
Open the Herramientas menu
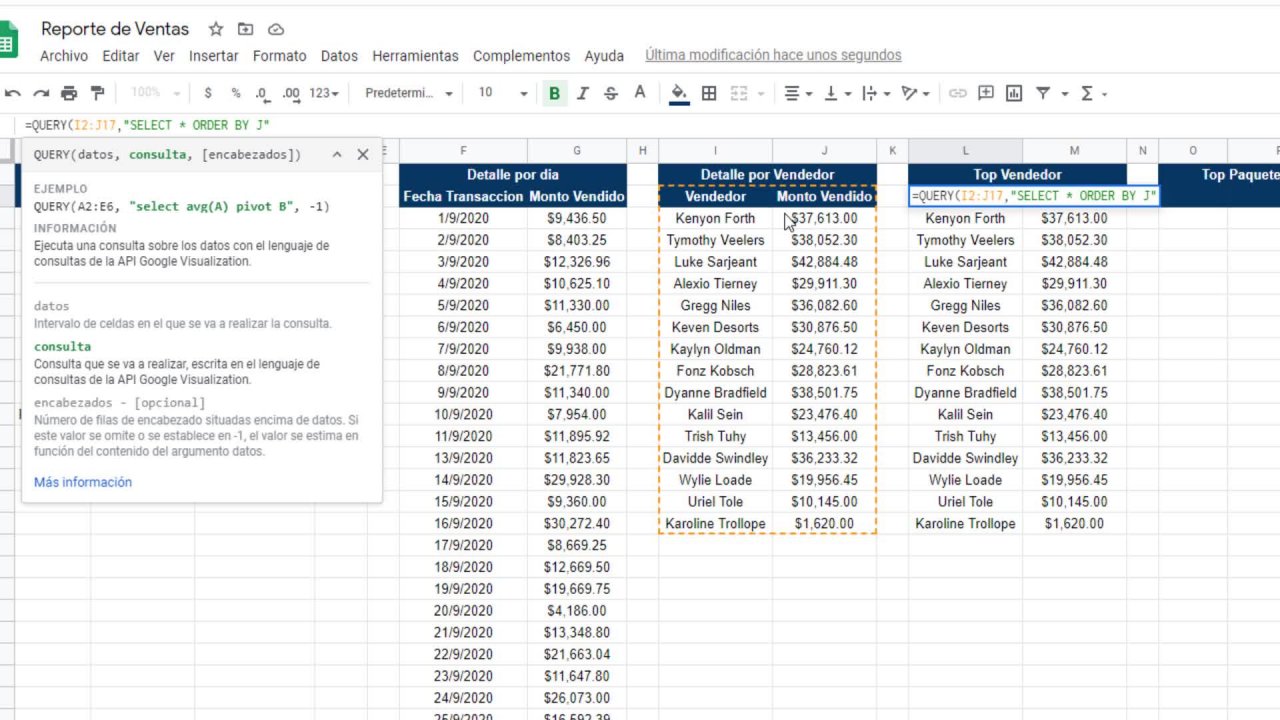(415, 56)
